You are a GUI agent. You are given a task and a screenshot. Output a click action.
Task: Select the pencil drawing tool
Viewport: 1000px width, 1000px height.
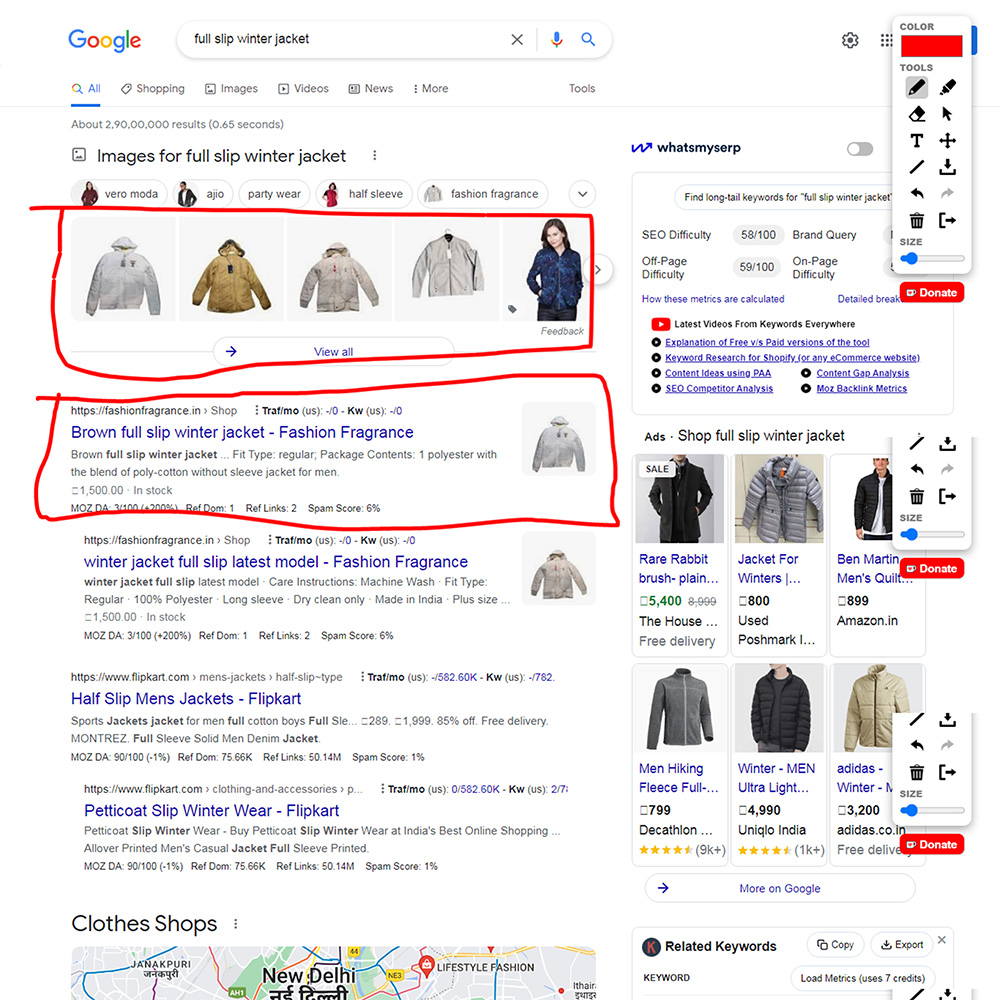(916, 87)
